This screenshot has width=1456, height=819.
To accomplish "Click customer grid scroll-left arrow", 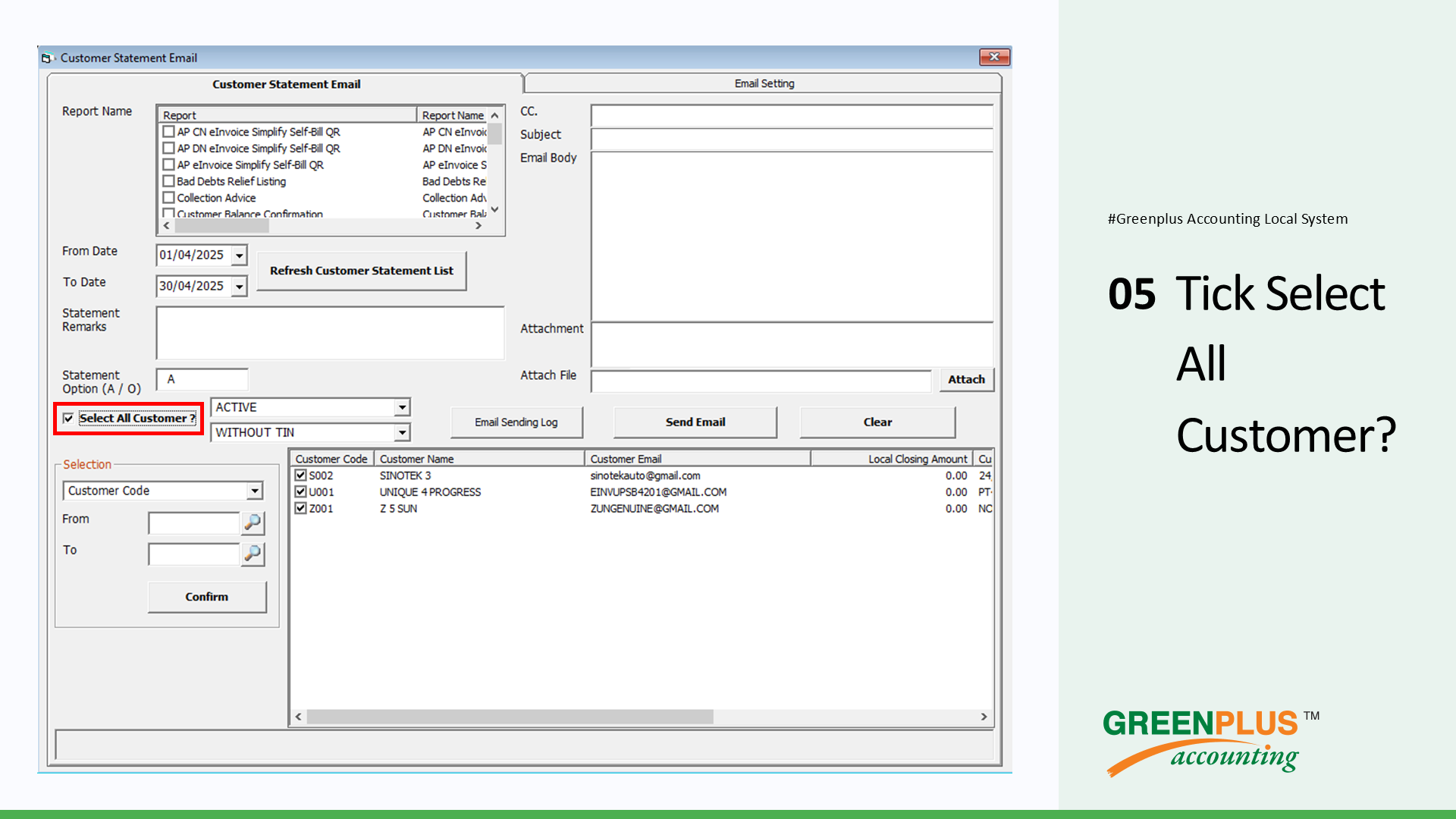I will click(299, 717).
